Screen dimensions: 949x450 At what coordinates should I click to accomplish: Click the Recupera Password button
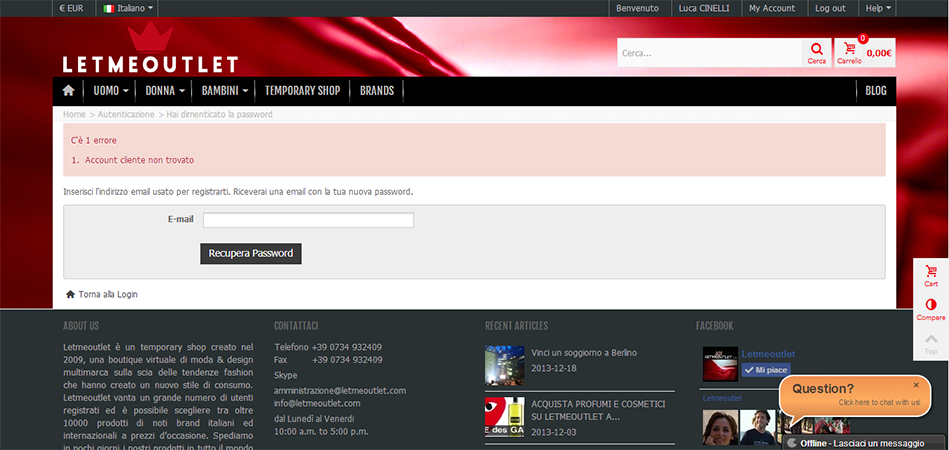pos(251,253)
